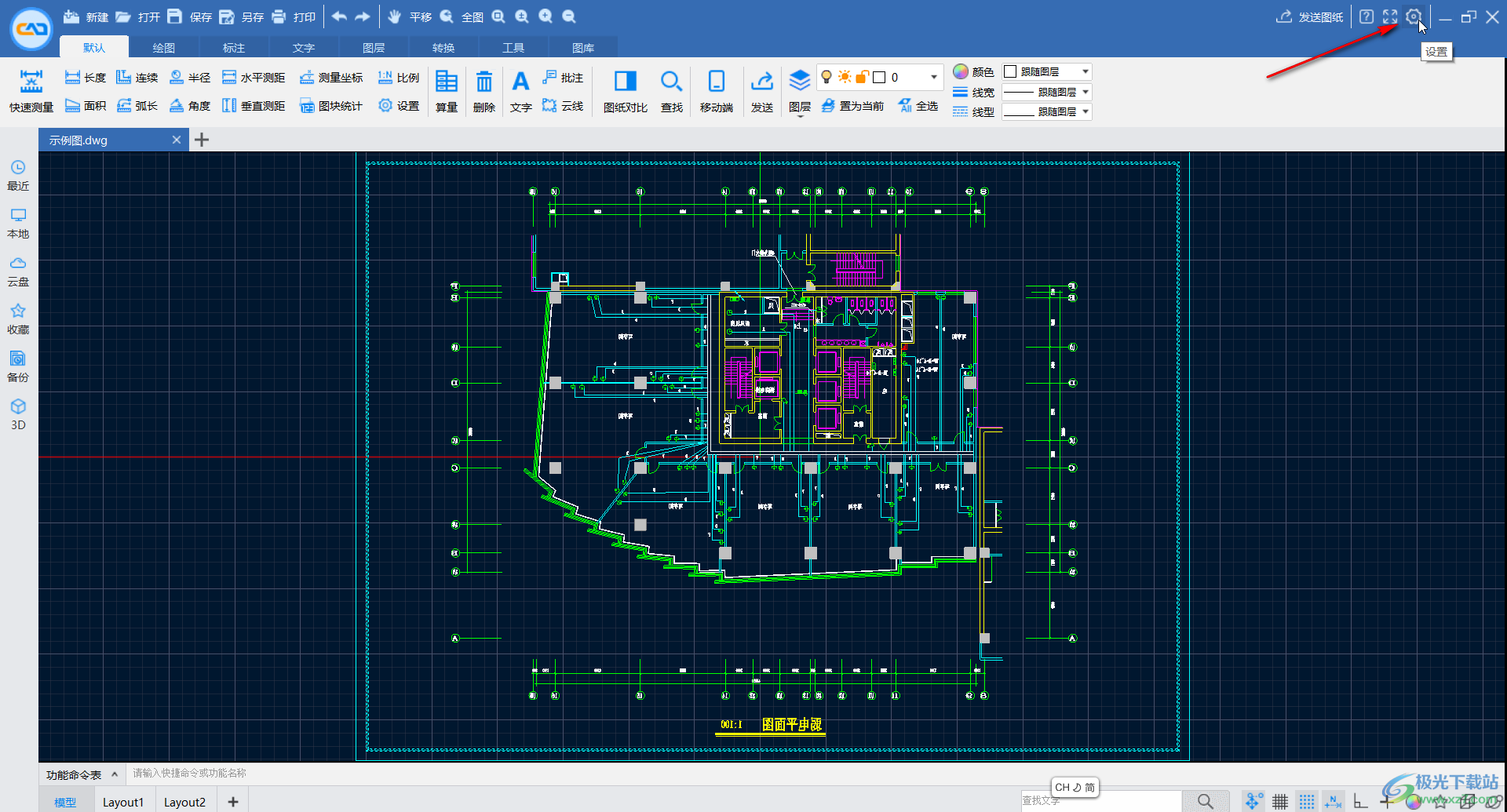The width and height of the screenshot is (1507, 812).
Task: Toggle the layer freeze sun icon
Action: pos(845,77)
